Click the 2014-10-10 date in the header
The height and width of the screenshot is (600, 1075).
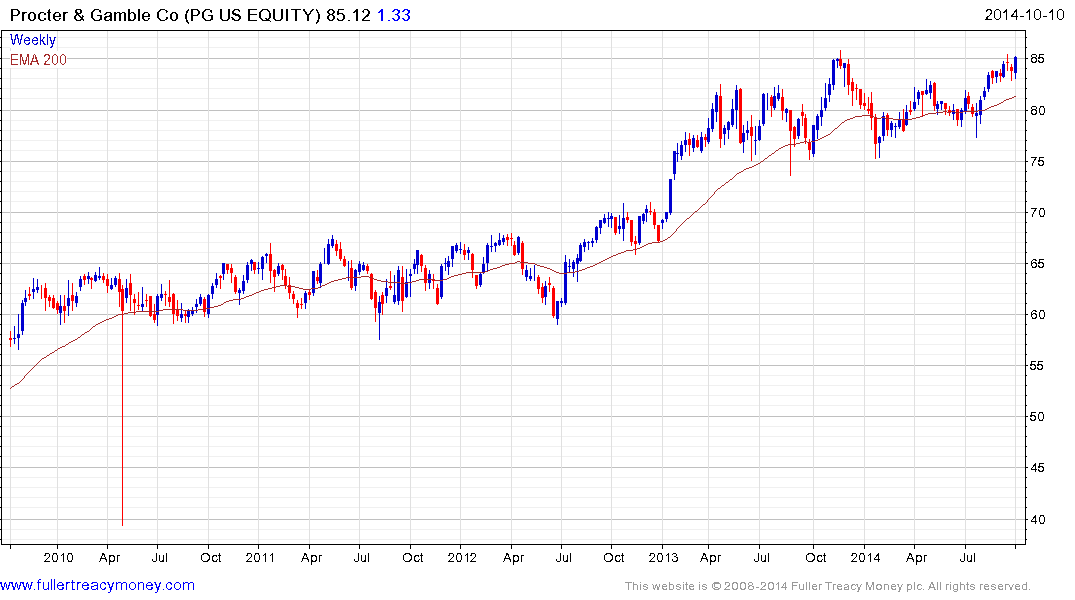pyautogui.click(x=1026, y=15)
